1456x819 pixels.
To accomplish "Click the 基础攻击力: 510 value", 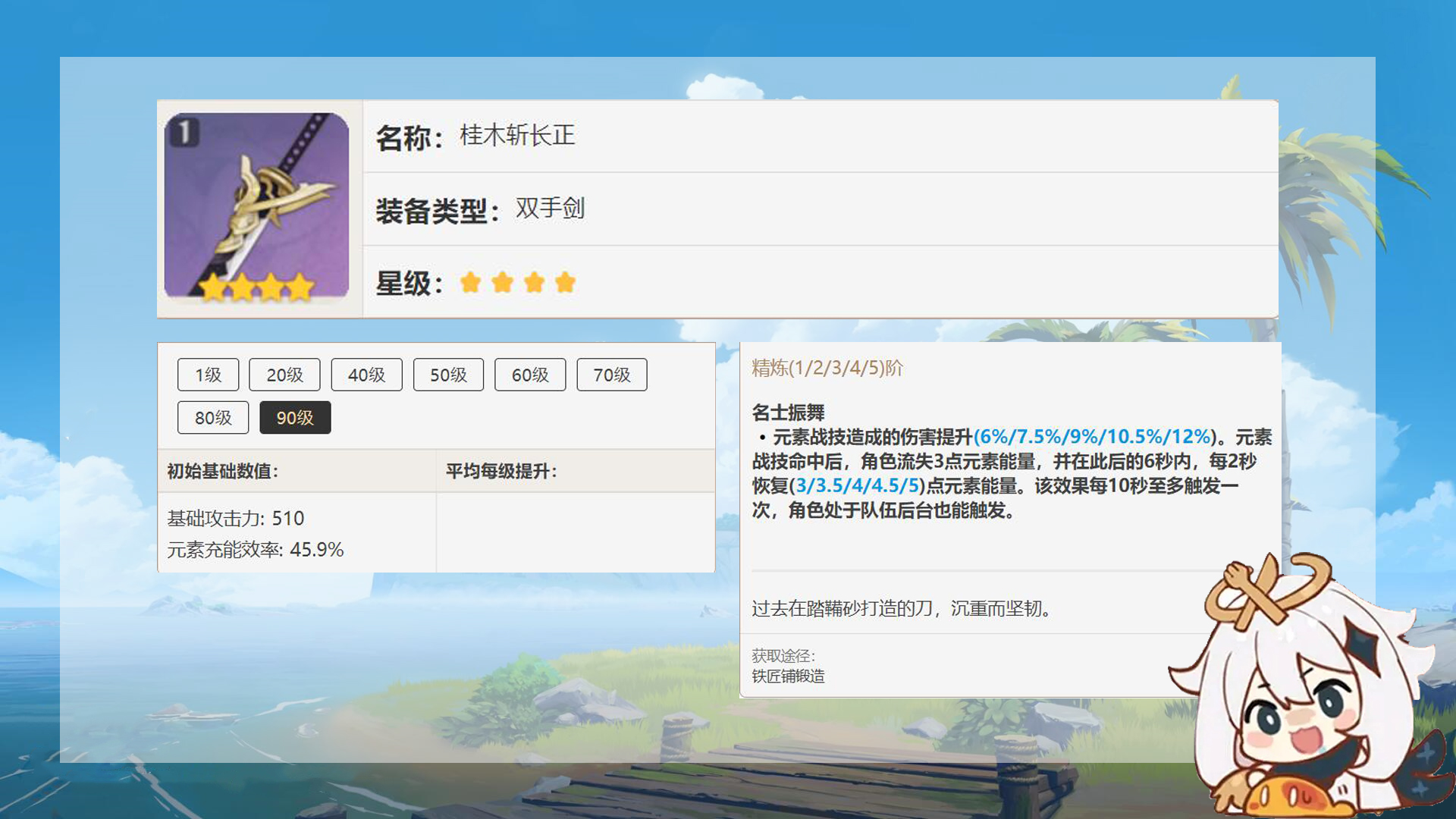I will pyautogui.click(x=235, y=519).
